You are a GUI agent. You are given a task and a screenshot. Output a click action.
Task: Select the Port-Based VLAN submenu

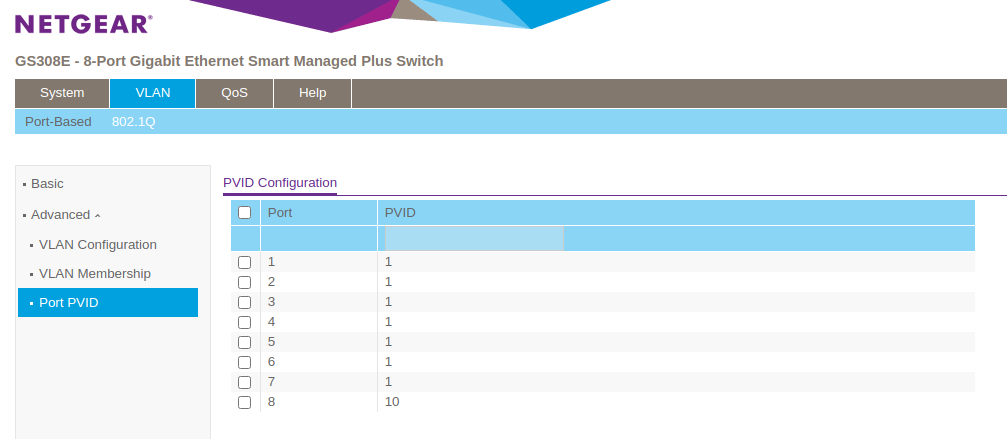pos(58,122)
